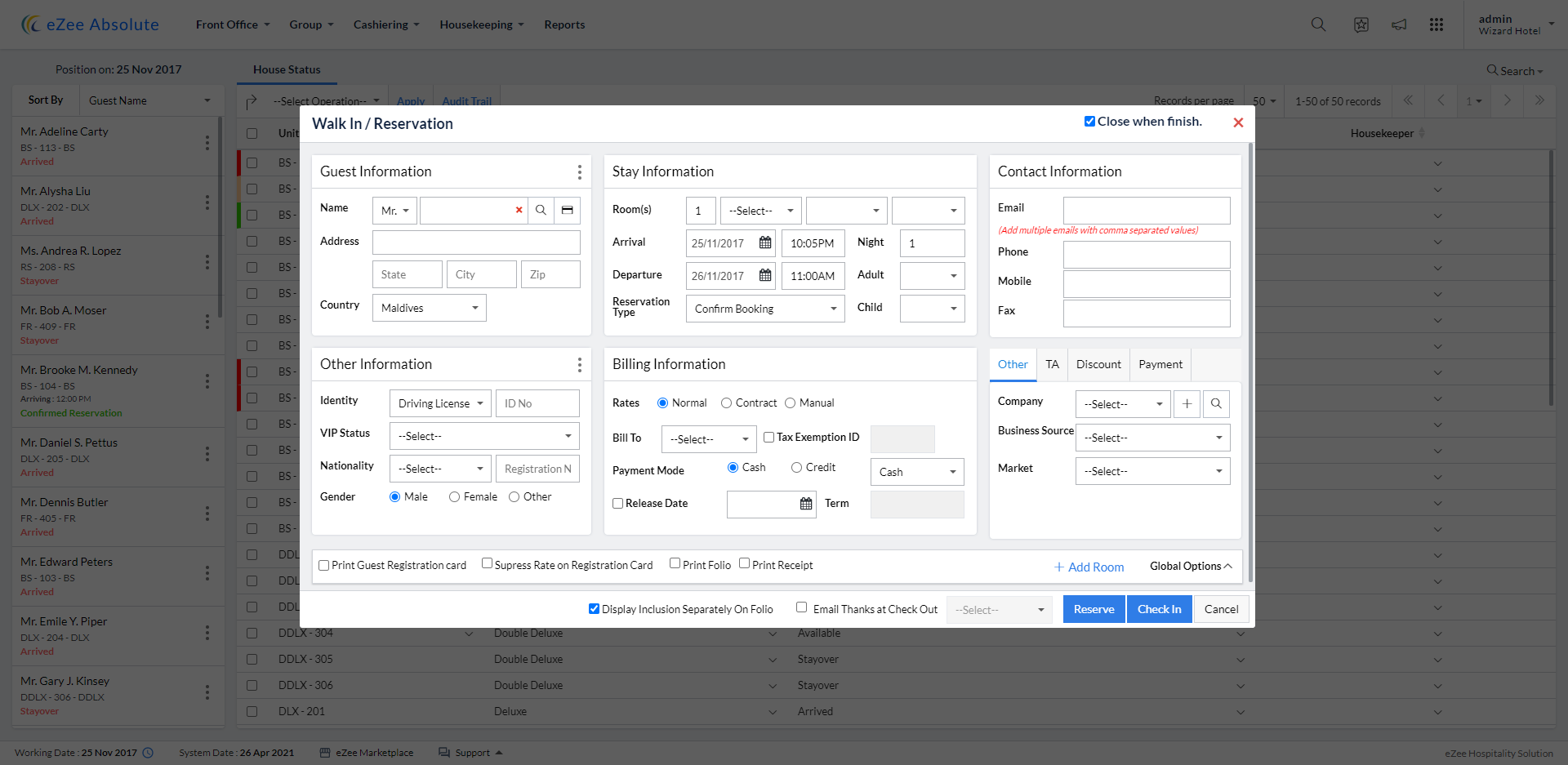Click the Check In button
Screen dimensions: 1568x765
[1160, 610]
